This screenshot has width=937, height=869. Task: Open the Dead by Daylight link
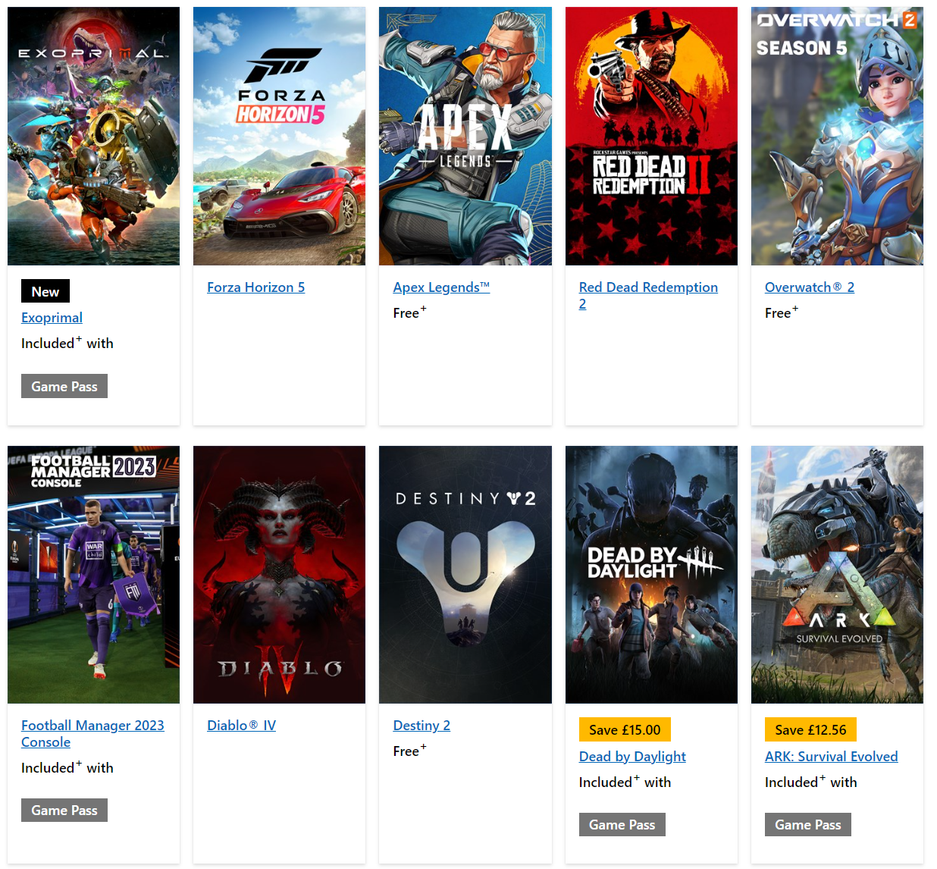632,757
